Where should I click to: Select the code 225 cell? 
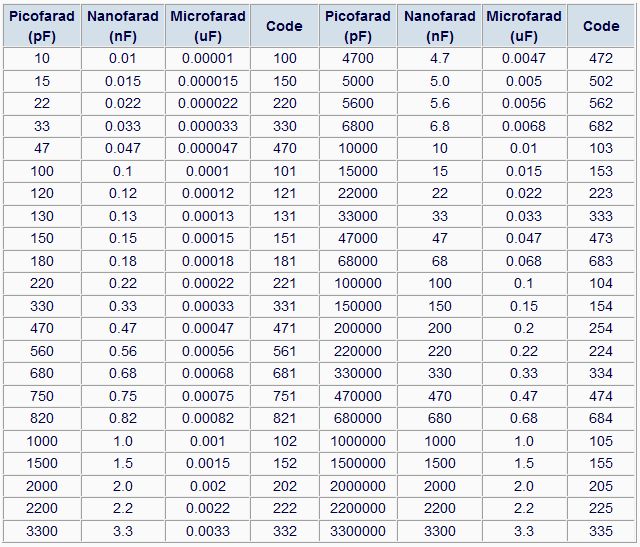[600, 508]
